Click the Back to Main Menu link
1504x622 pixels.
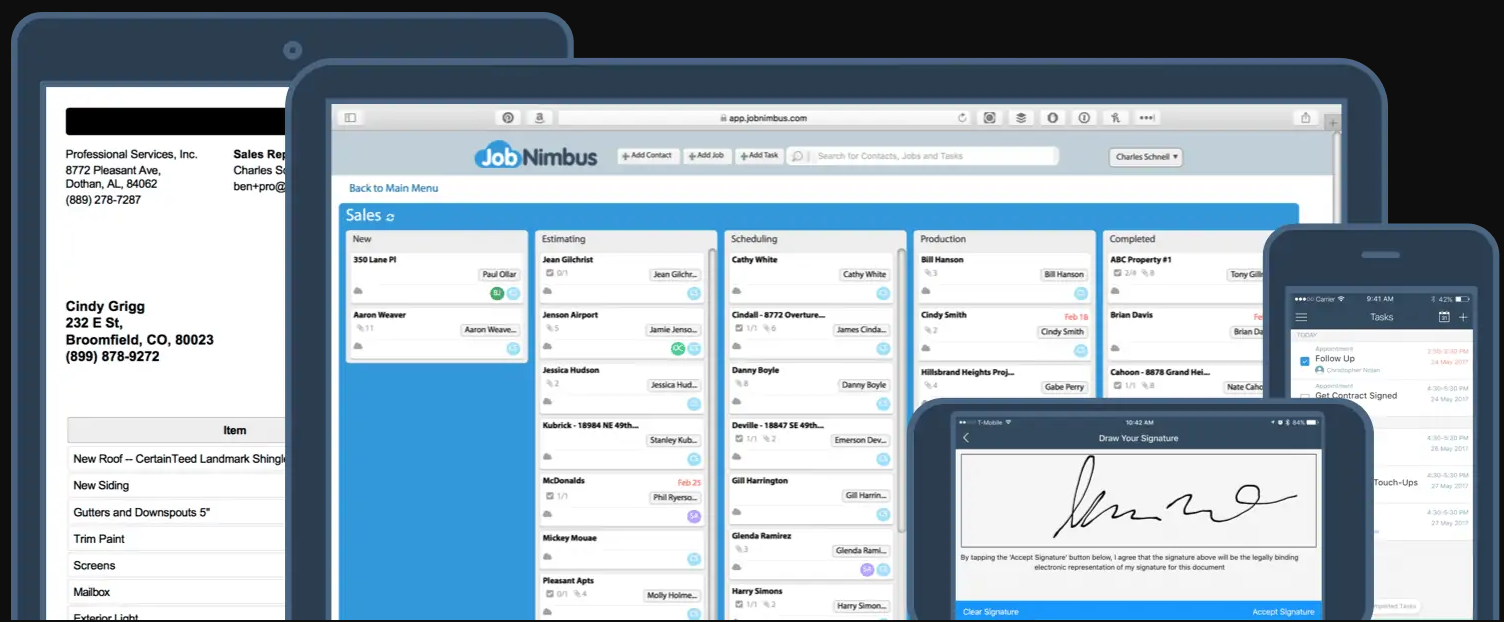(393, 188)
